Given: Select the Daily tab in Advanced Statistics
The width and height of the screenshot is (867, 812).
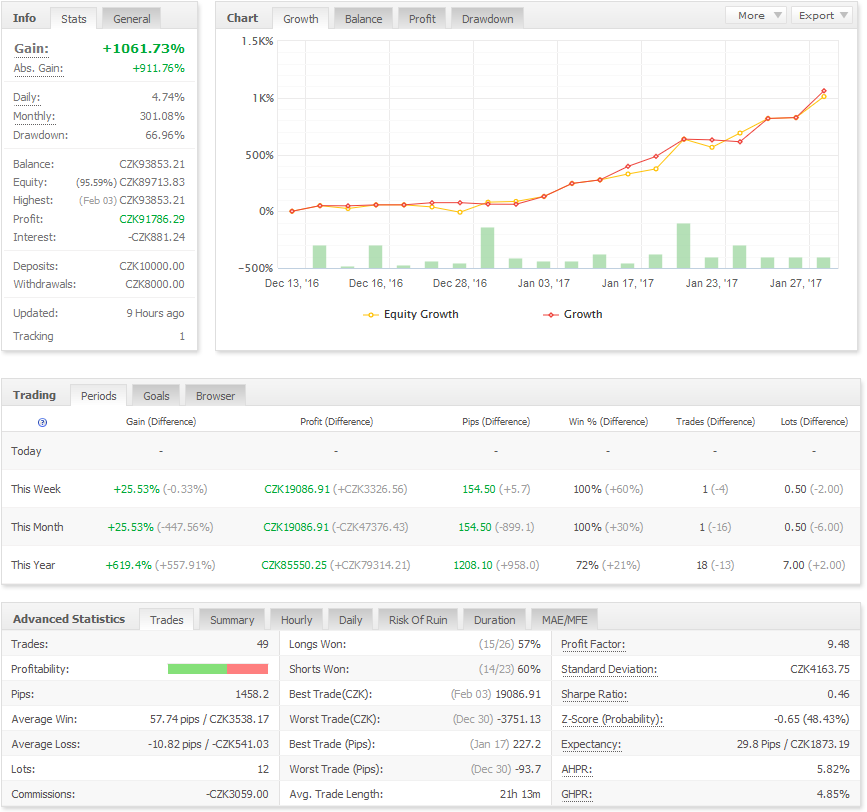Looking at the screenshot, I should click(x=351, y=620).
